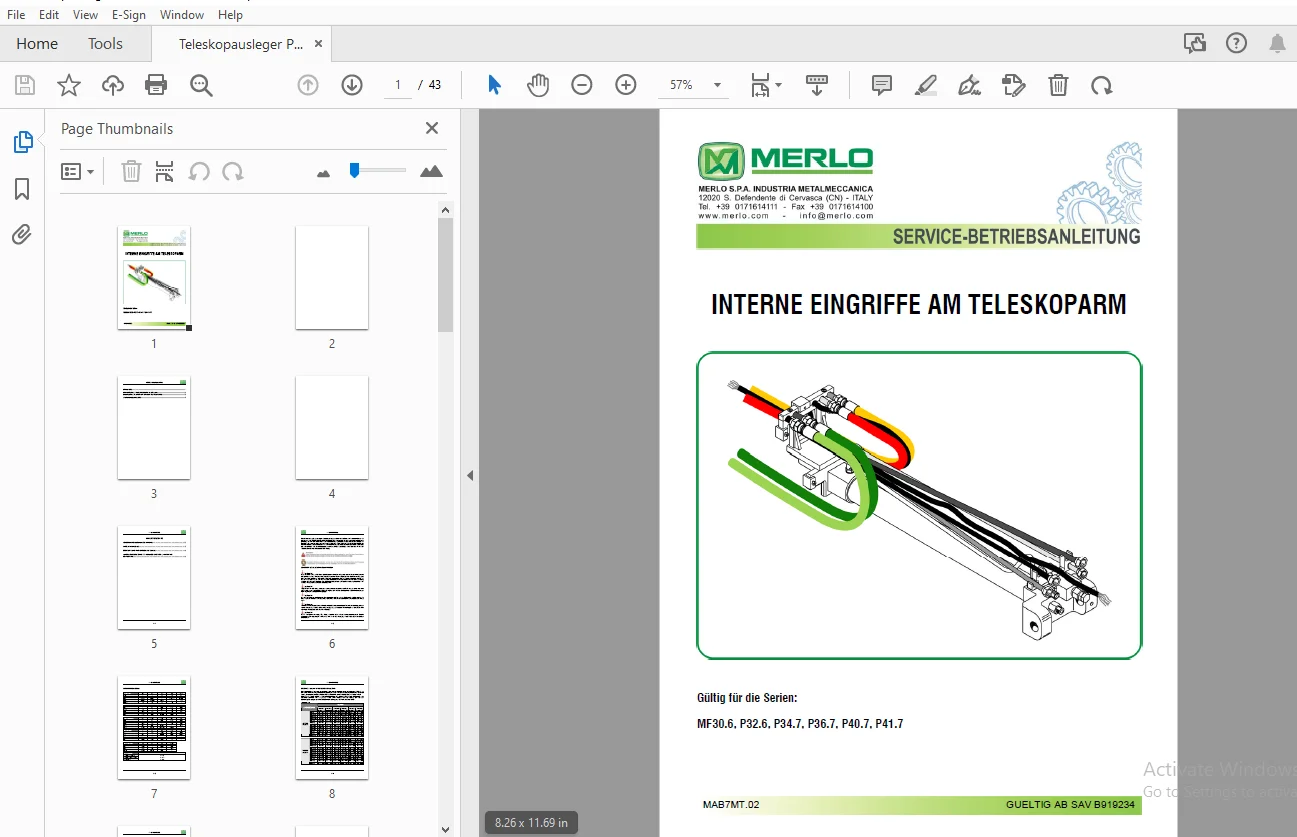Click the INTERNE EINGRIFFE AM TELESKOPARM heading
The width and height of the screenshot is (1297, 837).
tap(918, 305)
